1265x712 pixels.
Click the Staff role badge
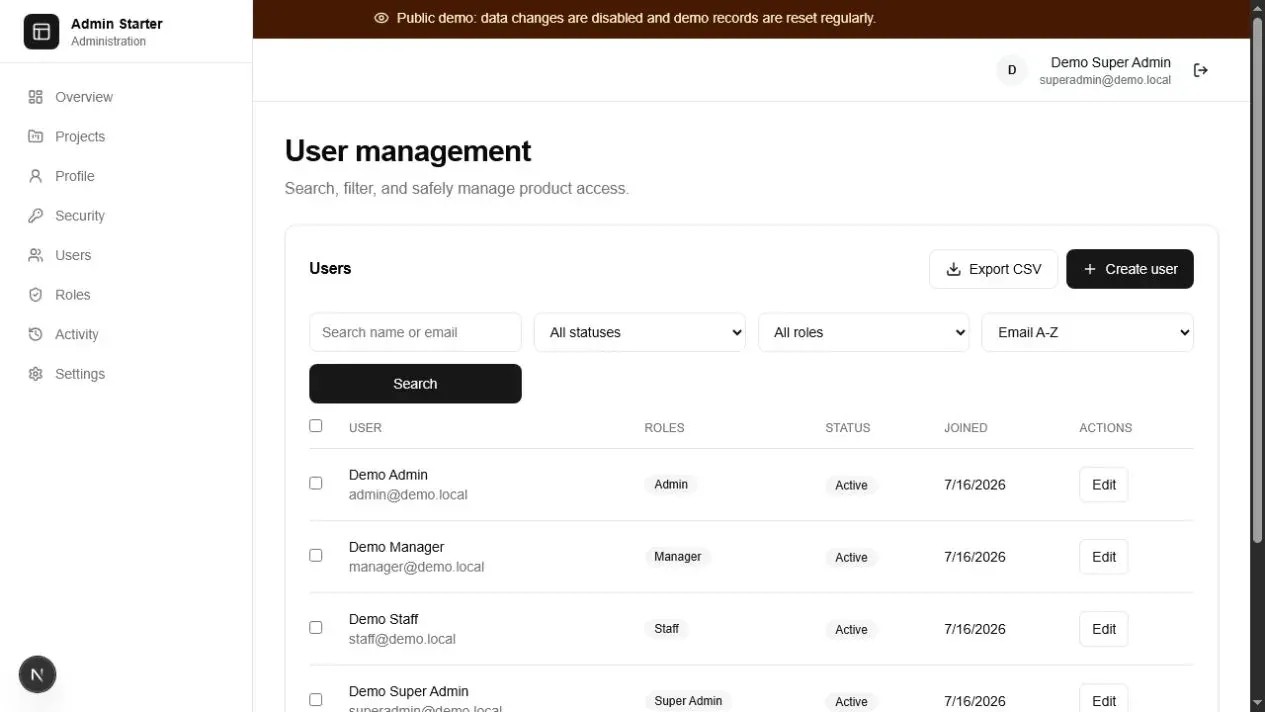667,628
